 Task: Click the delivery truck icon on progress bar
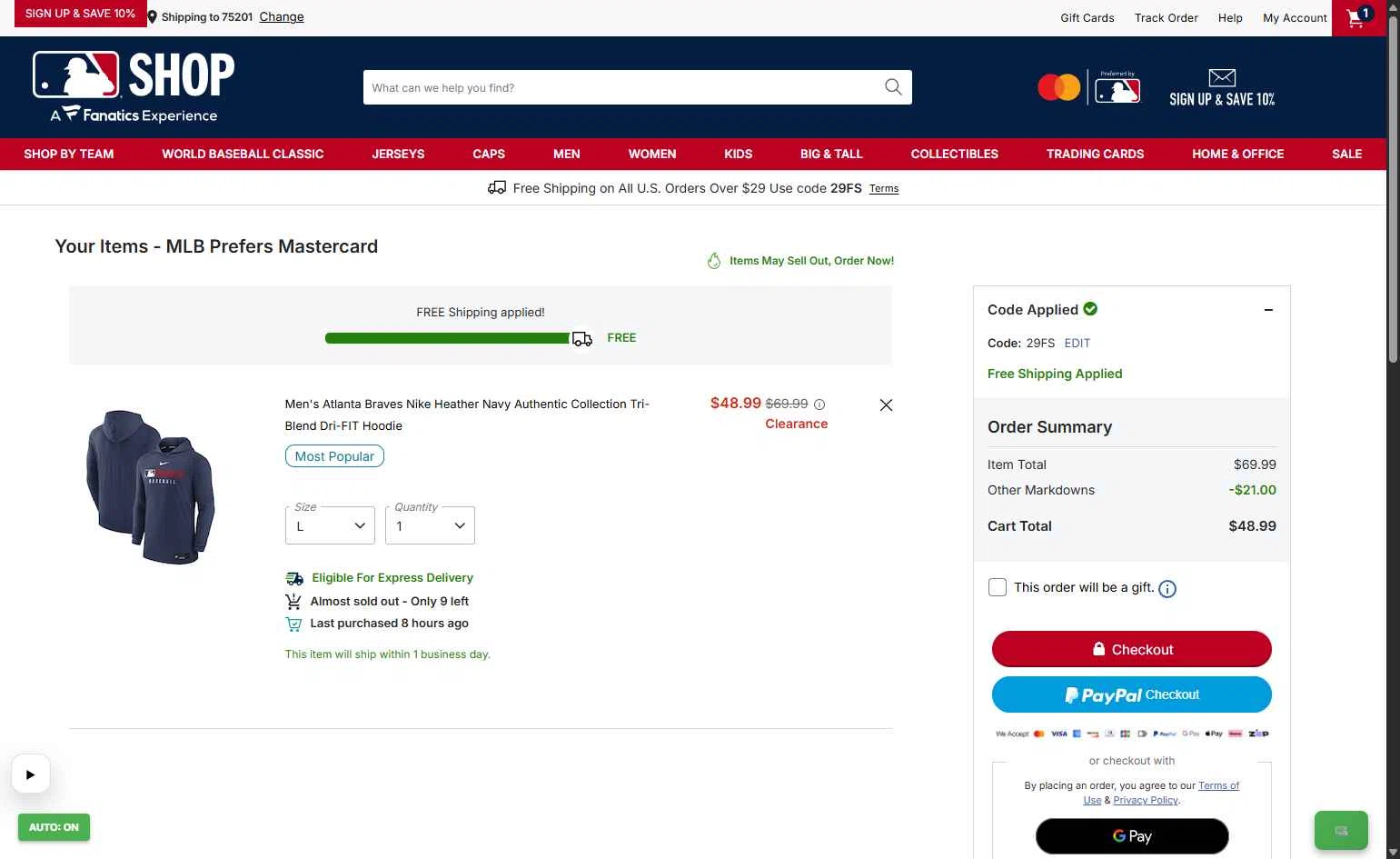pos(581,339)
